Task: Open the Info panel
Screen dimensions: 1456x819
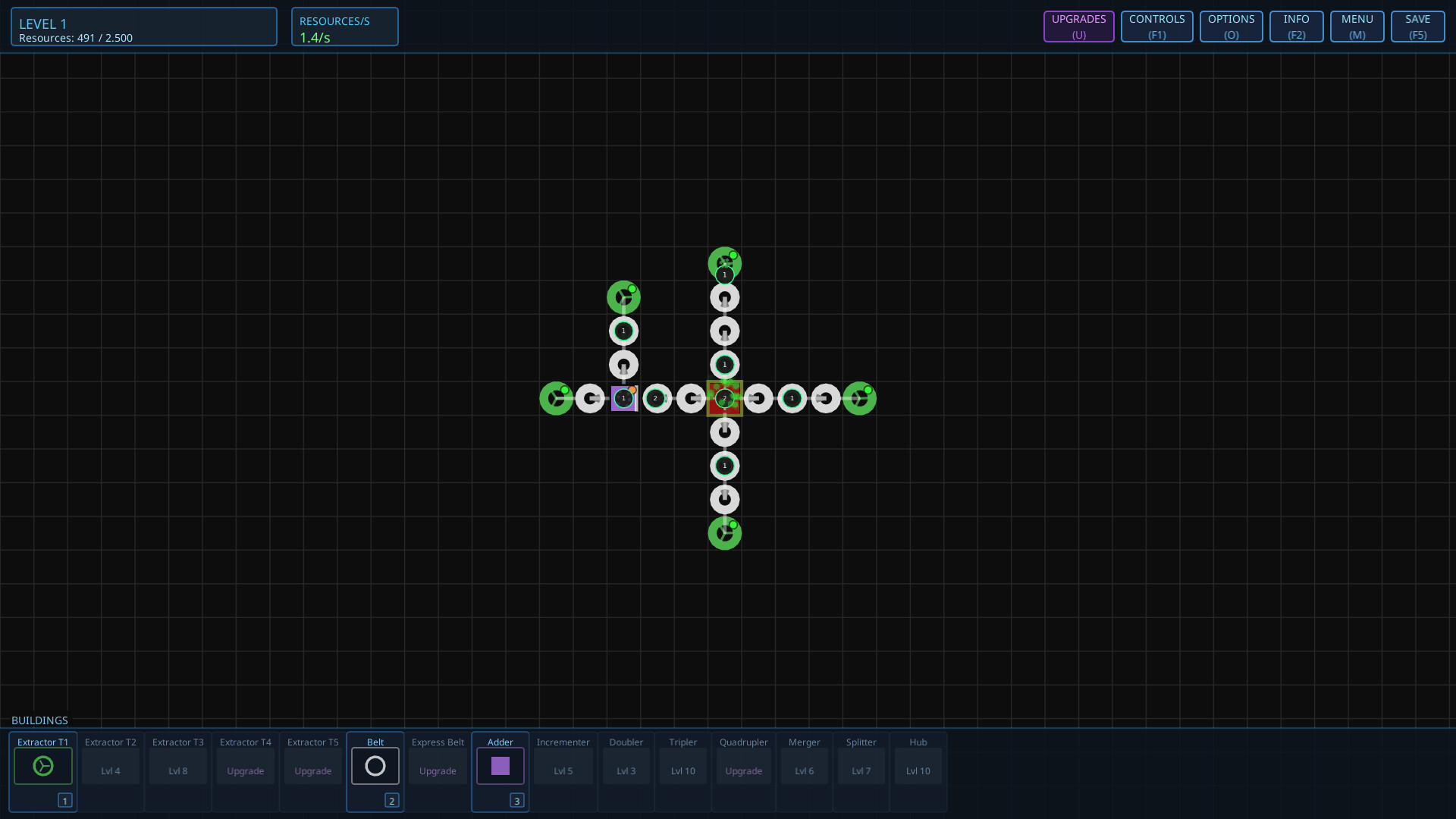Action: click(1296, 26)
